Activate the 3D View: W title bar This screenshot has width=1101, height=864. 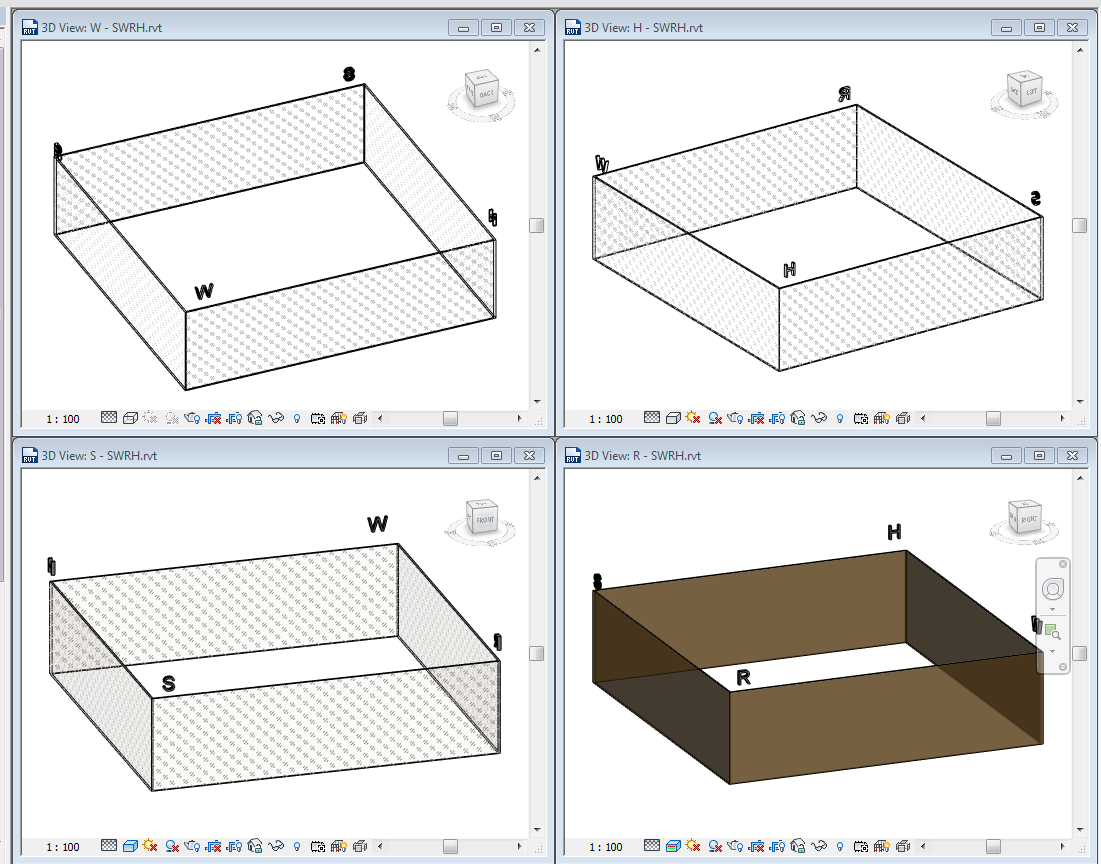(x=282, y=27)
